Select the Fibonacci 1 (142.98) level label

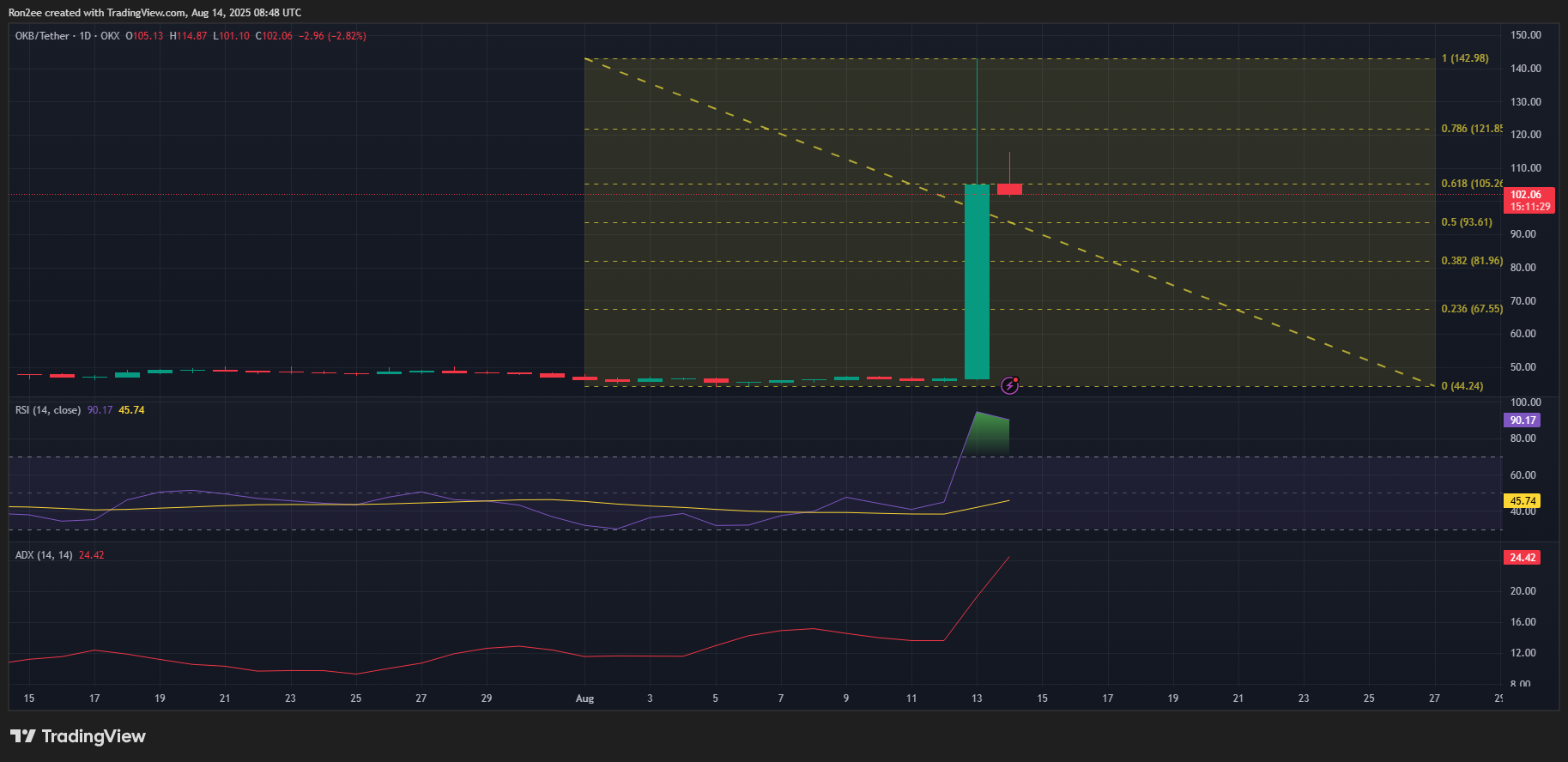[x=1464, y=58]
